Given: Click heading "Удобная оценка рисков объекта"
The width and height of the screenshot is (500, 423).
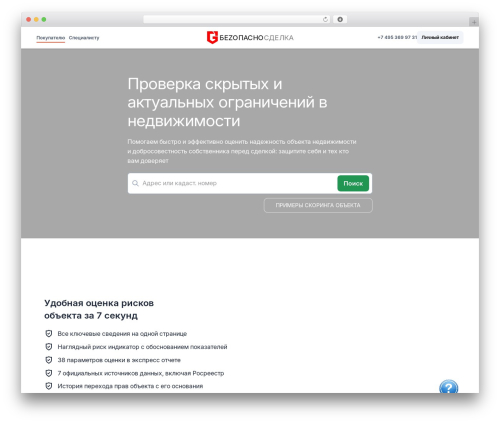Looking at the screenshot, I should click(99, 309).
